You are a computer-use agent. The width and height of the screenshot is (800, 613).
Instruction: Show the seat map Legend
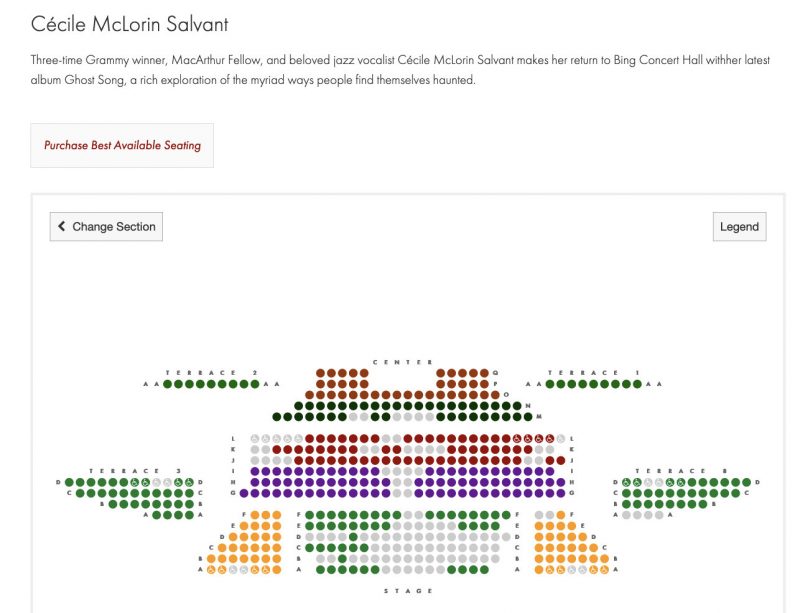pos(739,227)
